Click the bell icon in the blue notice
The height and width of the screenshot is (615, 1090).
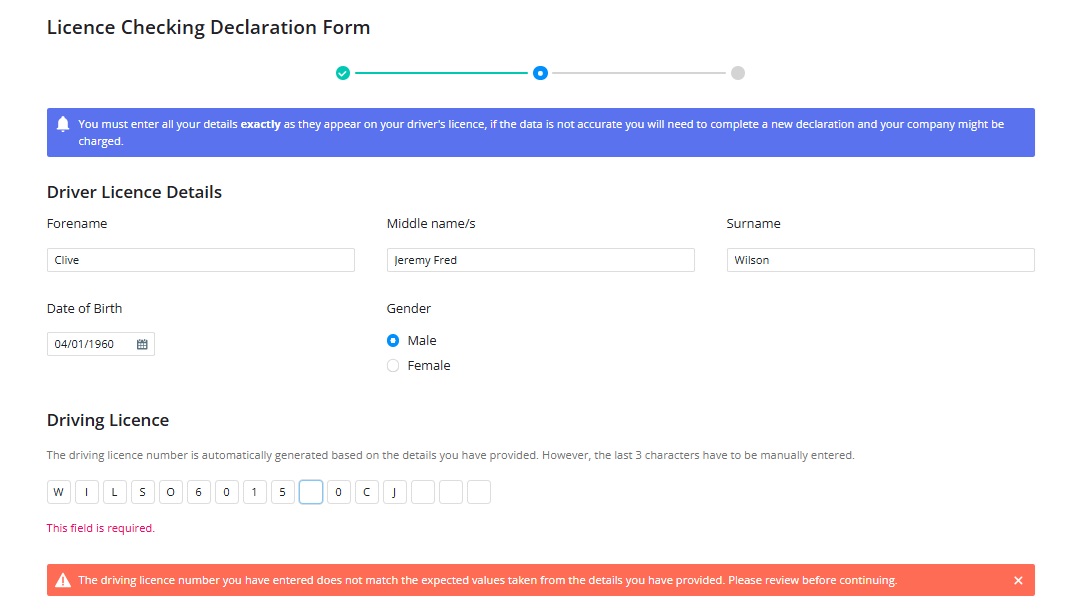click(63, 124)
